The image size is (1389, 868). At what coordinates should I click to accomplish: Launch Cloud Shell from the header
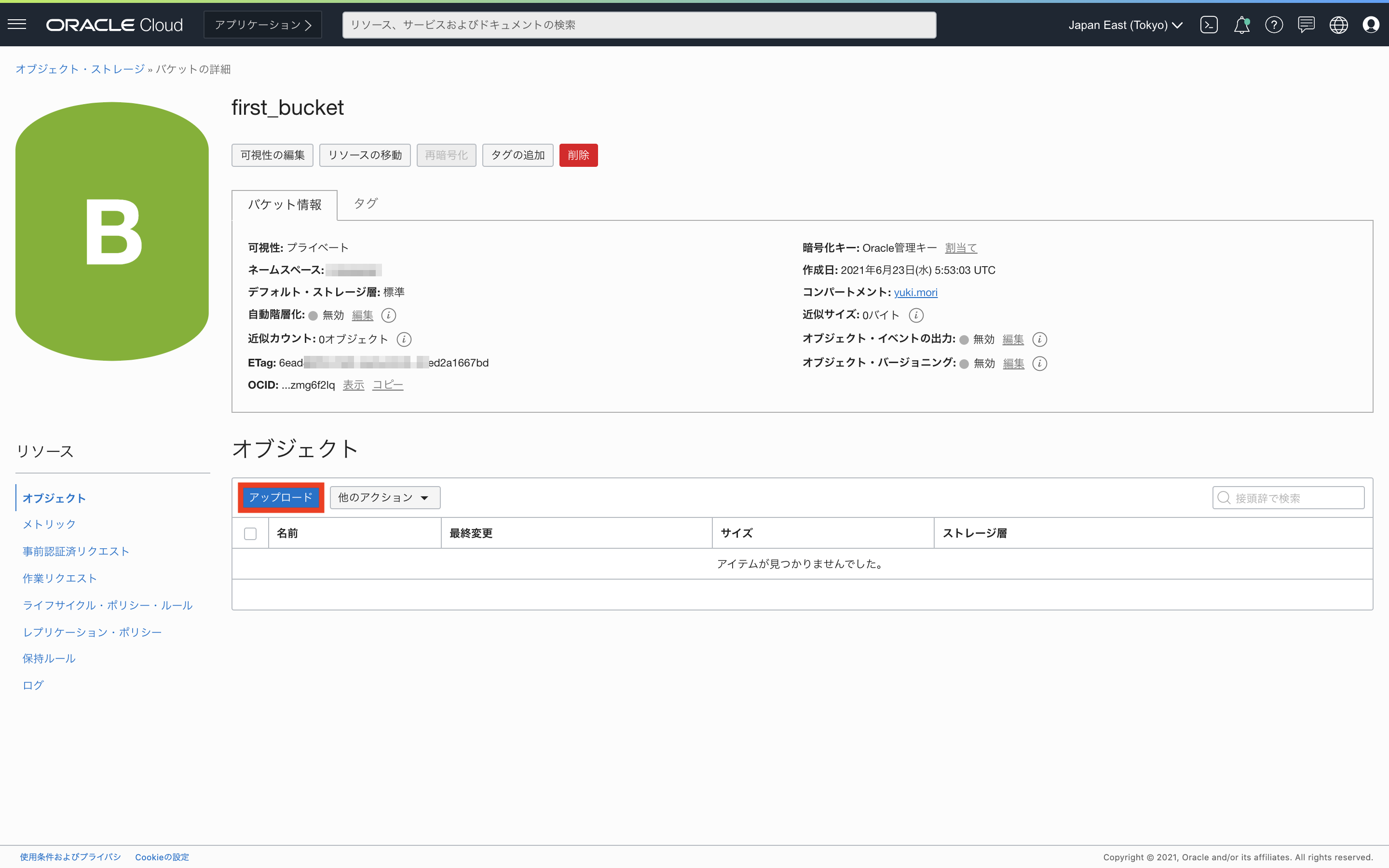1209,25
